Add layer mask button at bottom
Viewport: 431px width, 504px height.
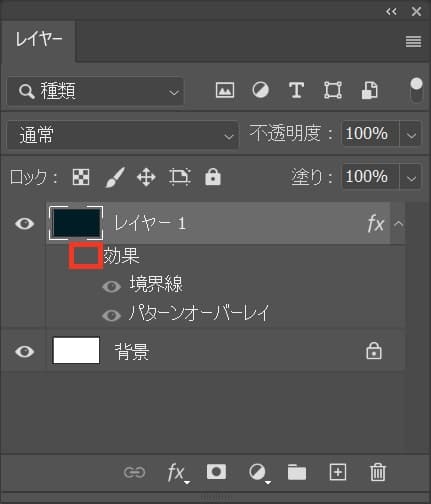[216, 472]
